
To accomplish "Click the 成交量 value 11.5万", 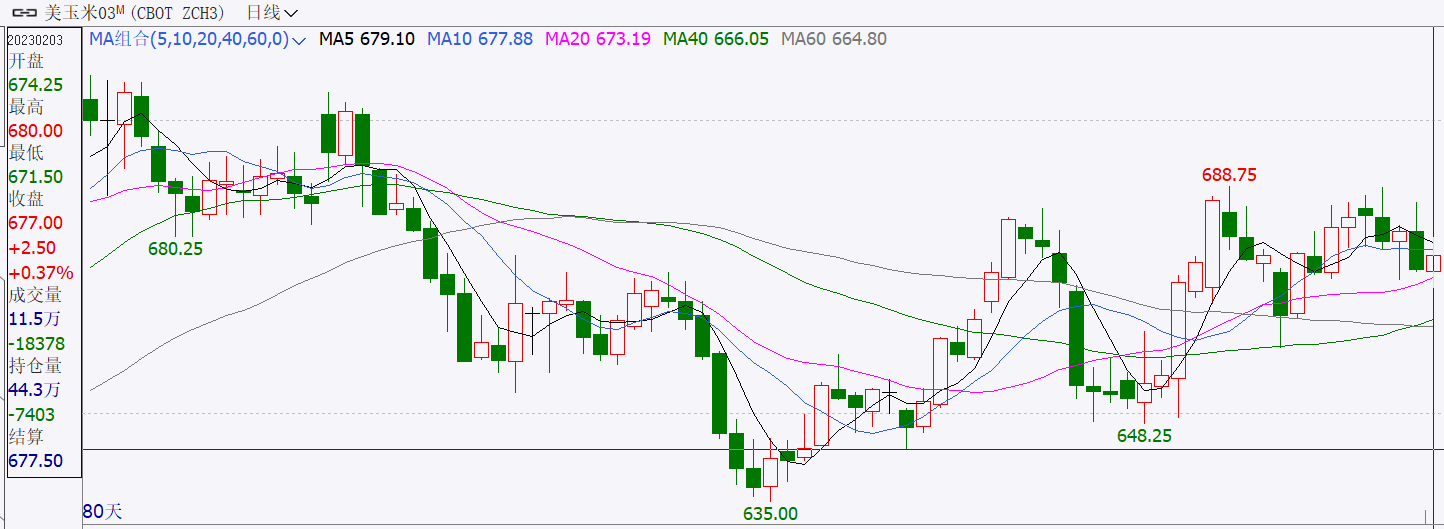I will coord(34,319).
